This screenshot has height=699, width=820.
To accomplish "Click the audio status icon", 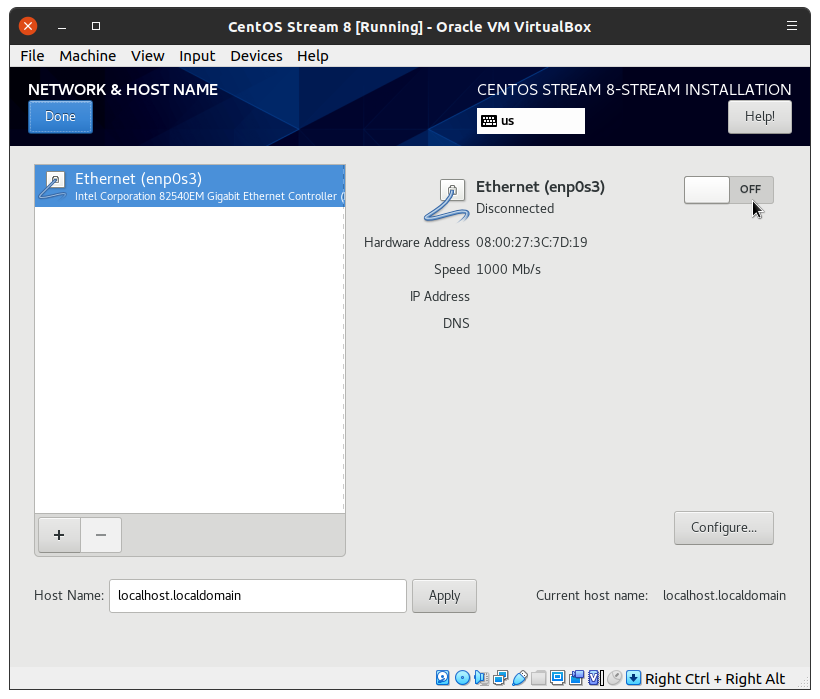I will point(481,678).
